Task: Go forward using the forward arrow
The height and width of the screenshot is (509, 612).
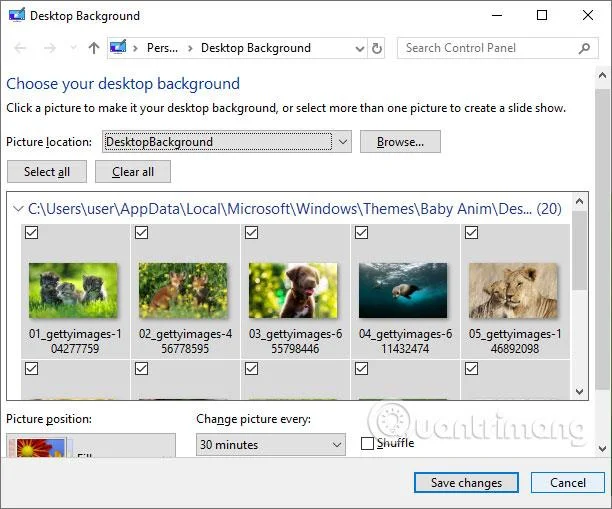Action: click(50, 48)
